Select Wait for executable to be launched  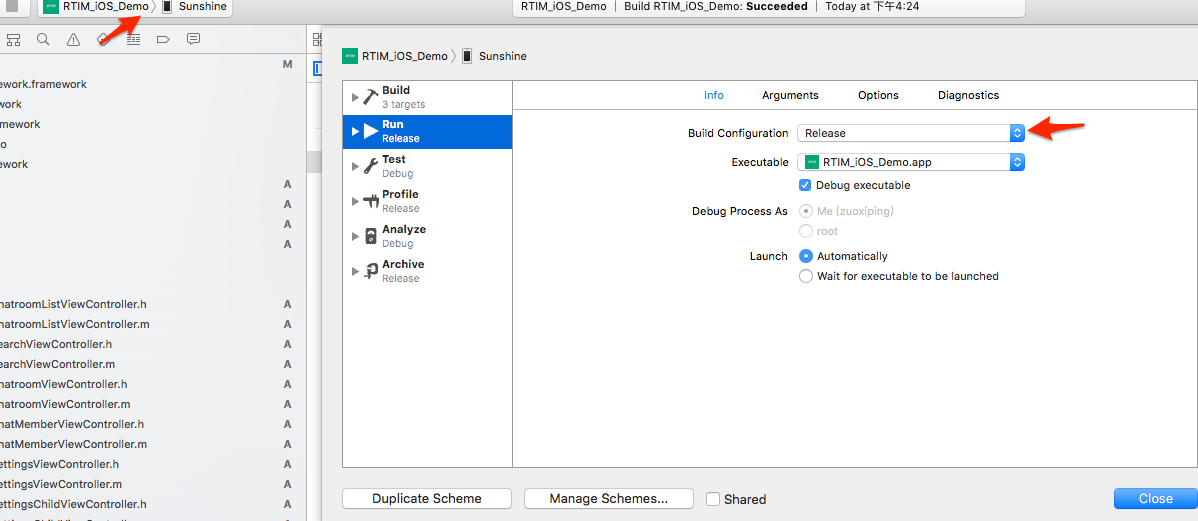click(x=805, y=276)
